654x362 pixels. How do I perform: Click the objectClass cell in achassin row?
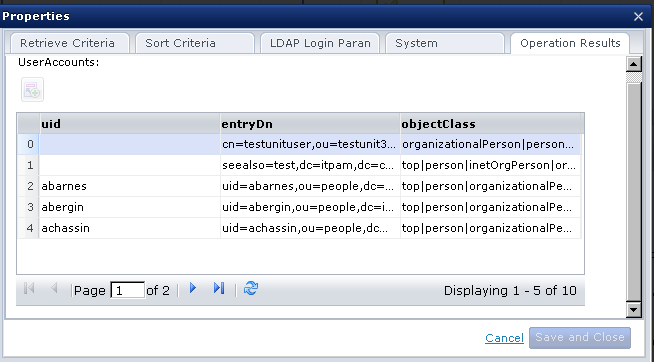490,228
